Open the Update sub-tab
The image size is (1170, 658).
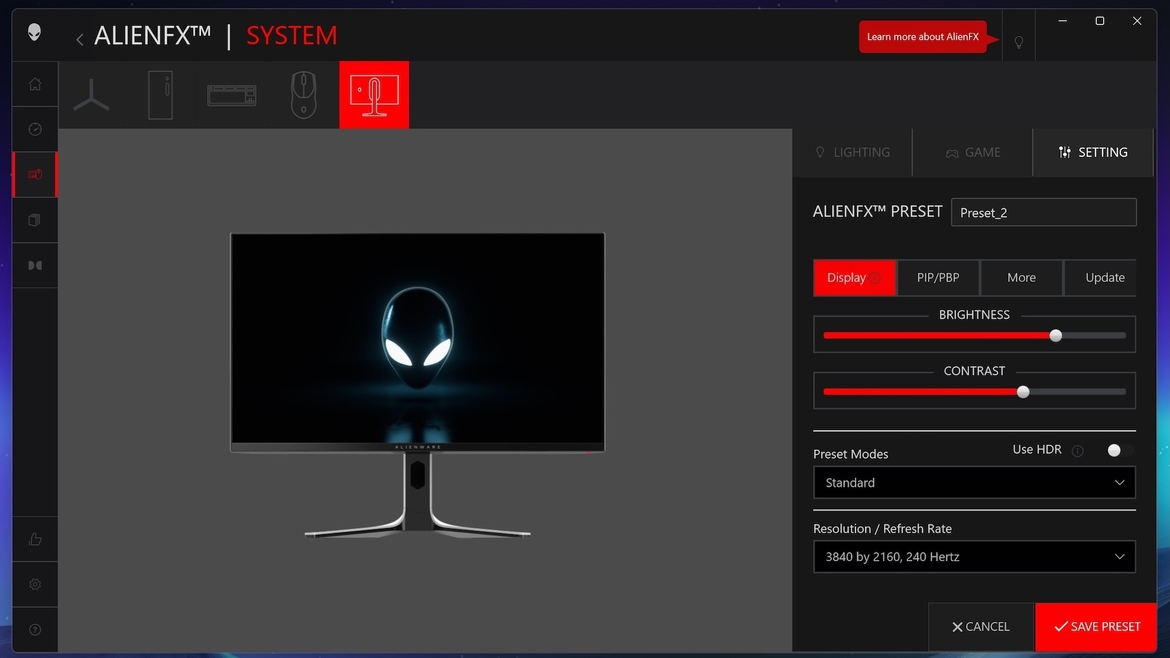coord(1101,278)
